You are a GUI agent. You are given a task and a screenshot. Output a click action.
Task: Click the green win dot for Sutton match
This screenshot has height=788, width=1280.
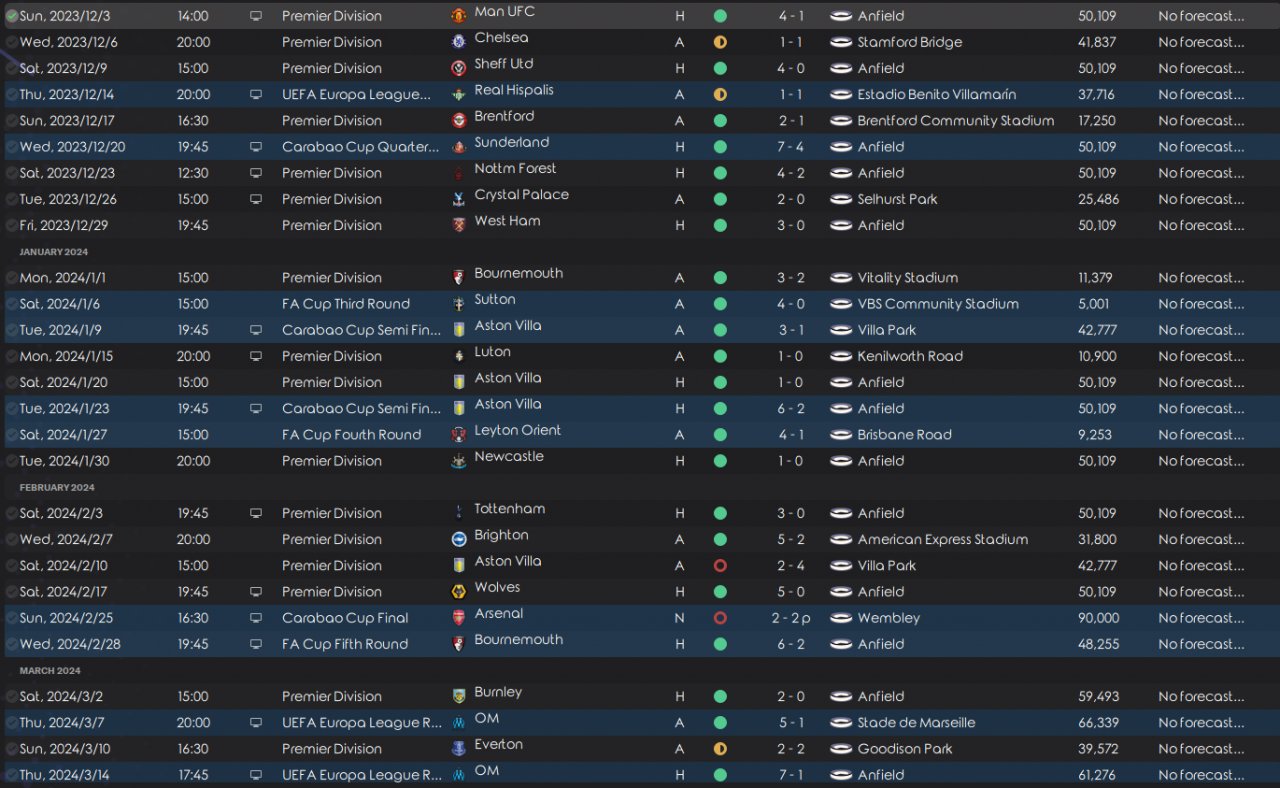coord(720,304)
